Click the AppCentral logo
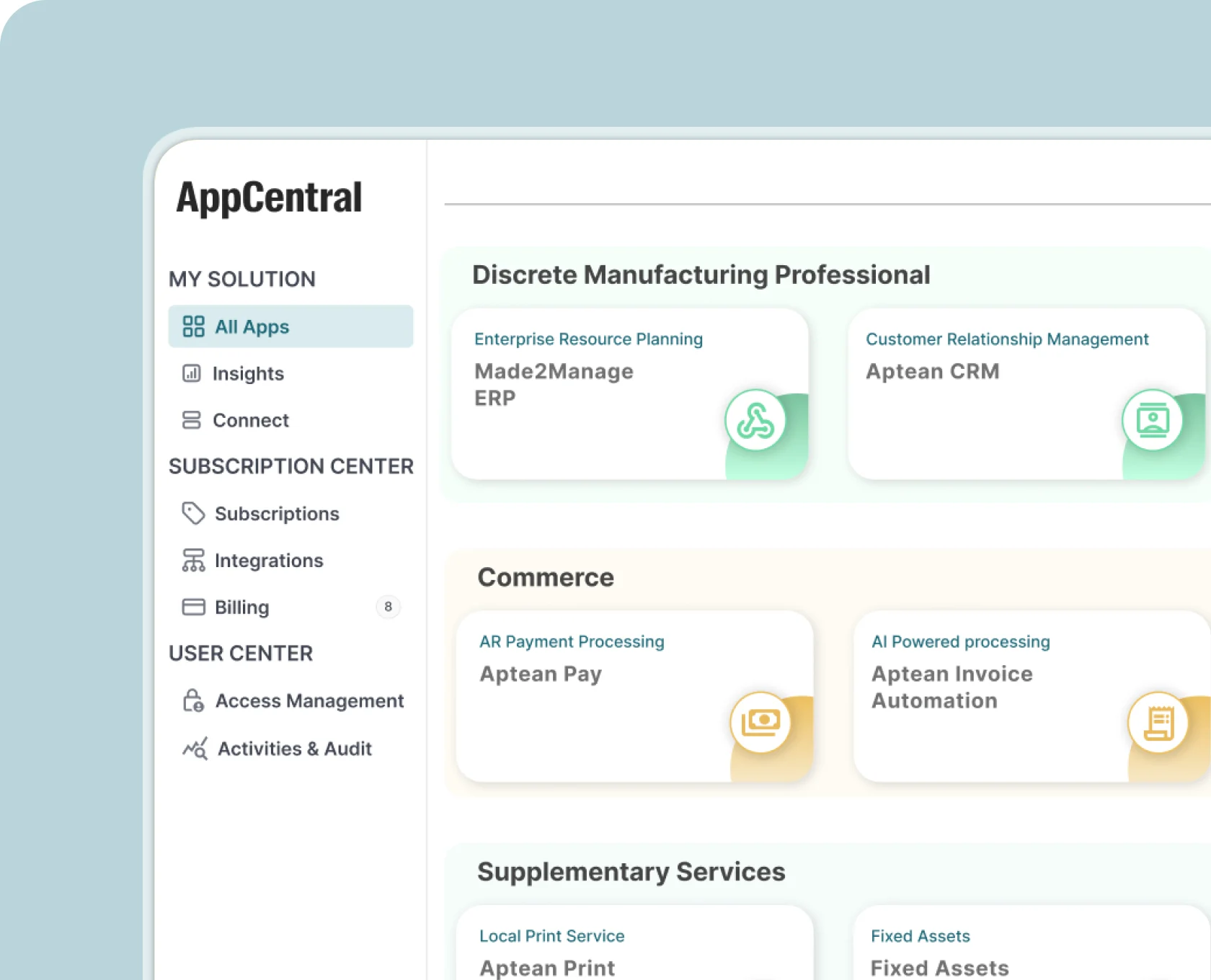The image size is (1211, 980). click(x=269, y=197)
